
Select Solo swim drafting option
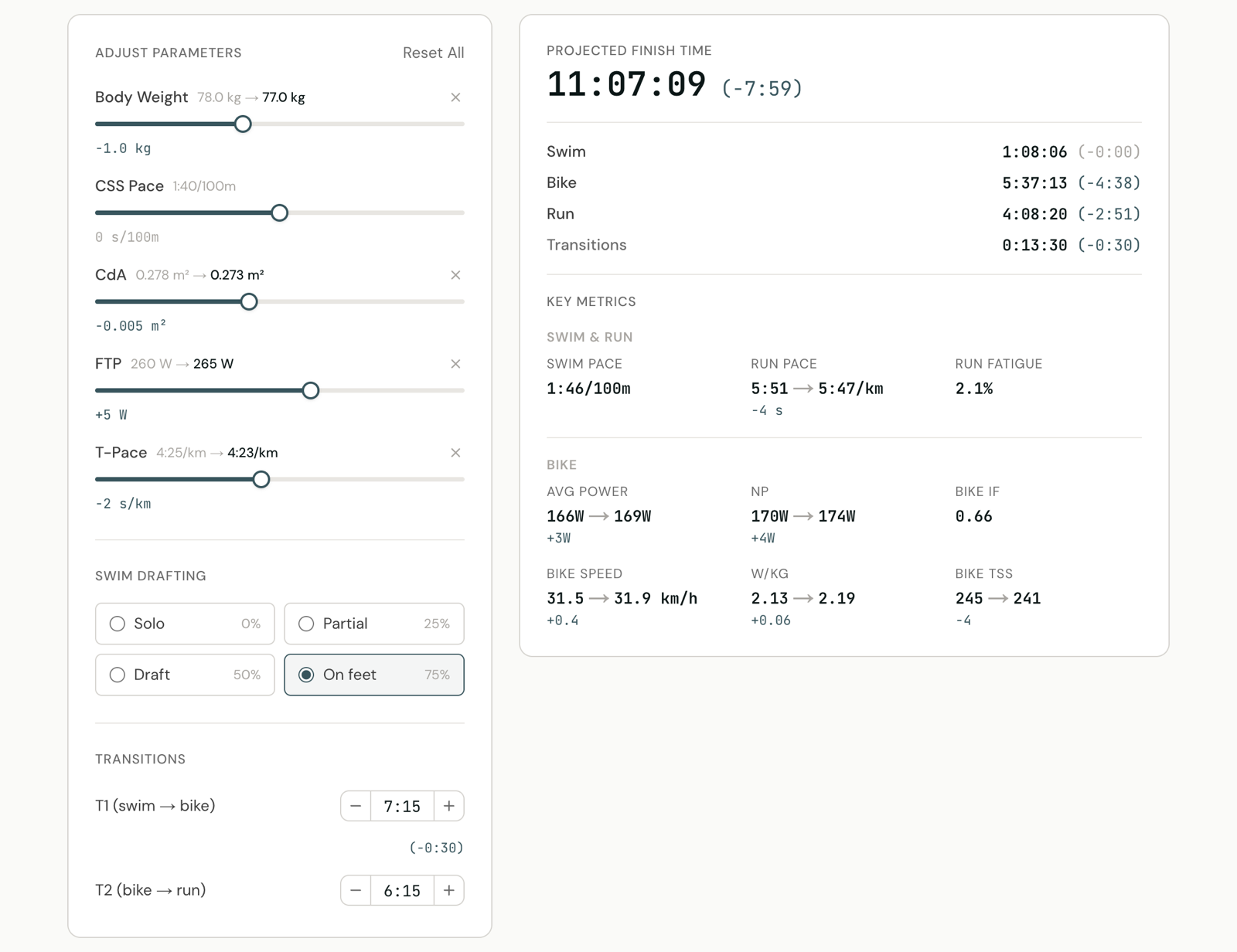pyautogui.click(x=185, y=624)
